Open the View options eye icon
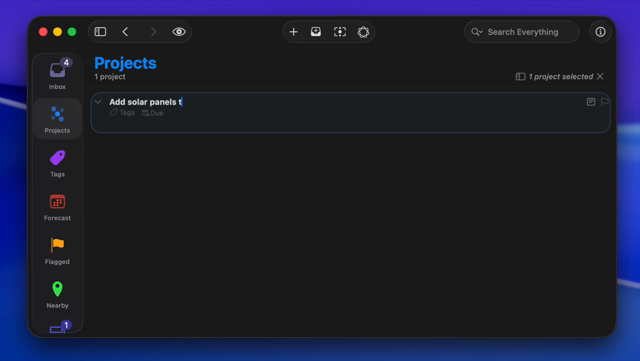The width and height of the screenshot is (640, 361). tap(179, 32)
